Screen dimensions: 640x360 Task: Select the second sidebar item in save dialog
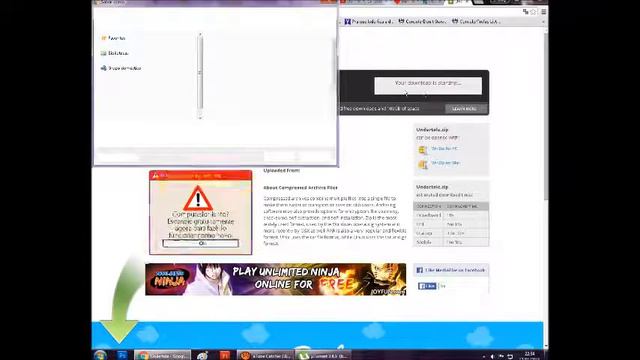[114, 53]
